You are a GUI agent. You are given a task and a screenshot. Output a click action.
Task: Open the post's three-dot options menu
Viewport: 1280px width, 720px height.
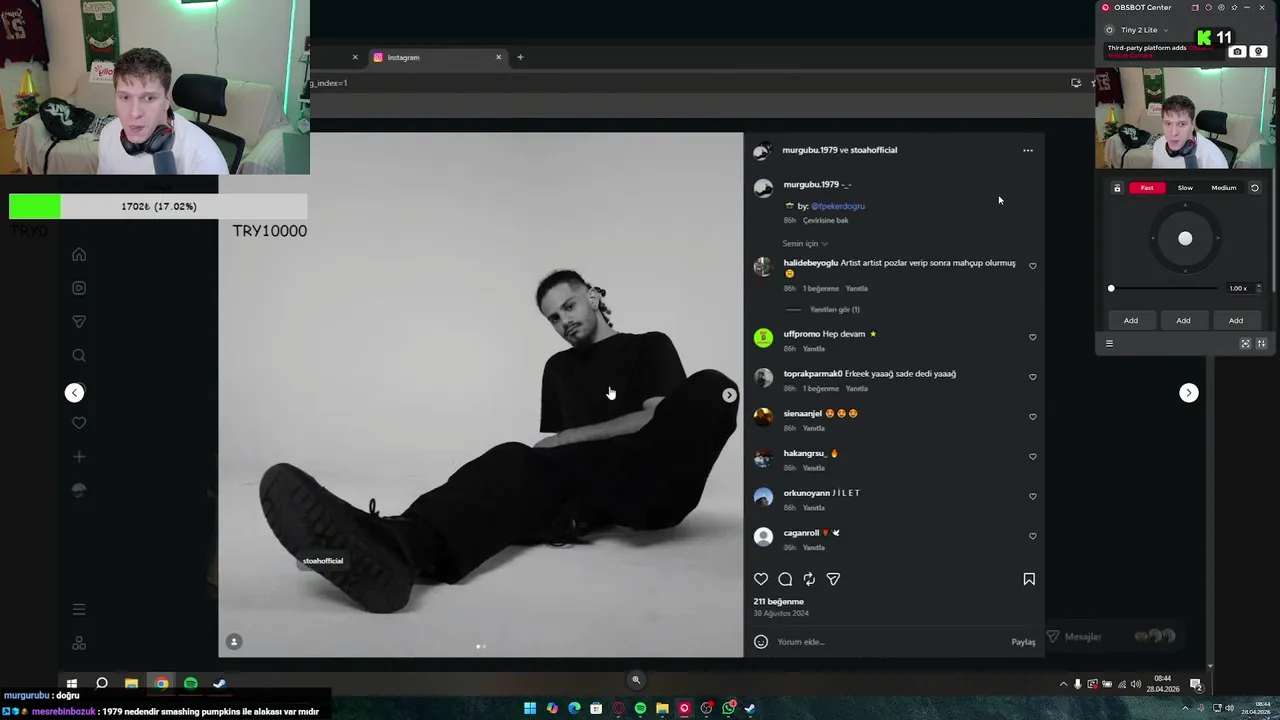tap(1027, 150)
